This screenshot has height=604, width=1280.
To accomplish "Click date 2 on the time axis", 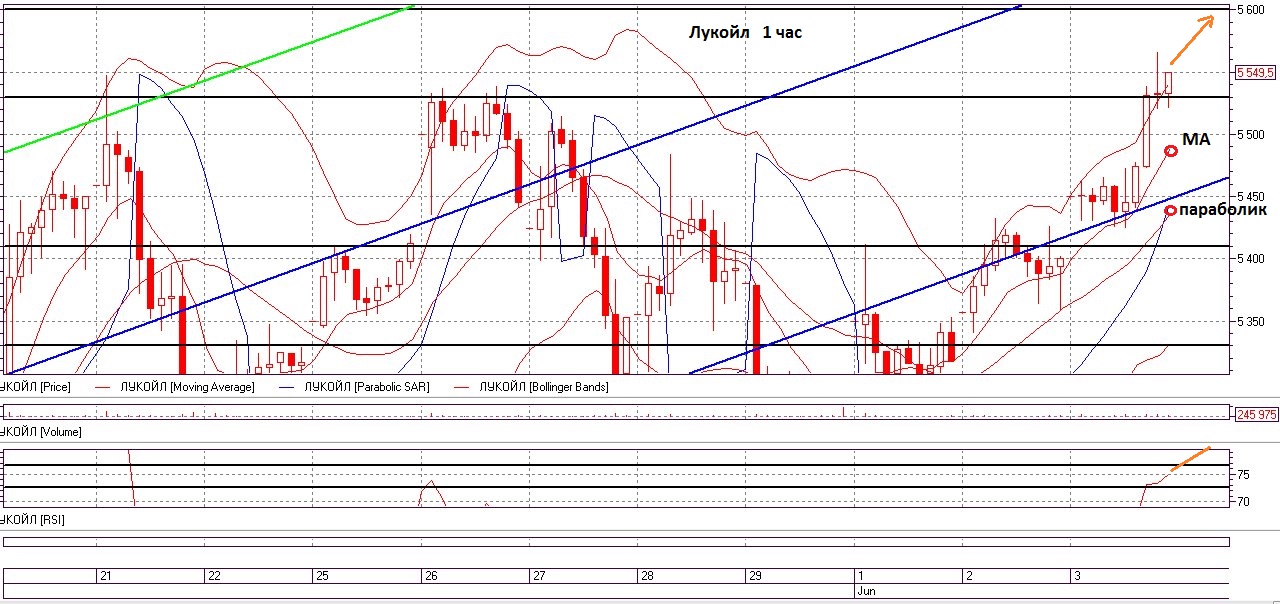I will pos(968,576).
